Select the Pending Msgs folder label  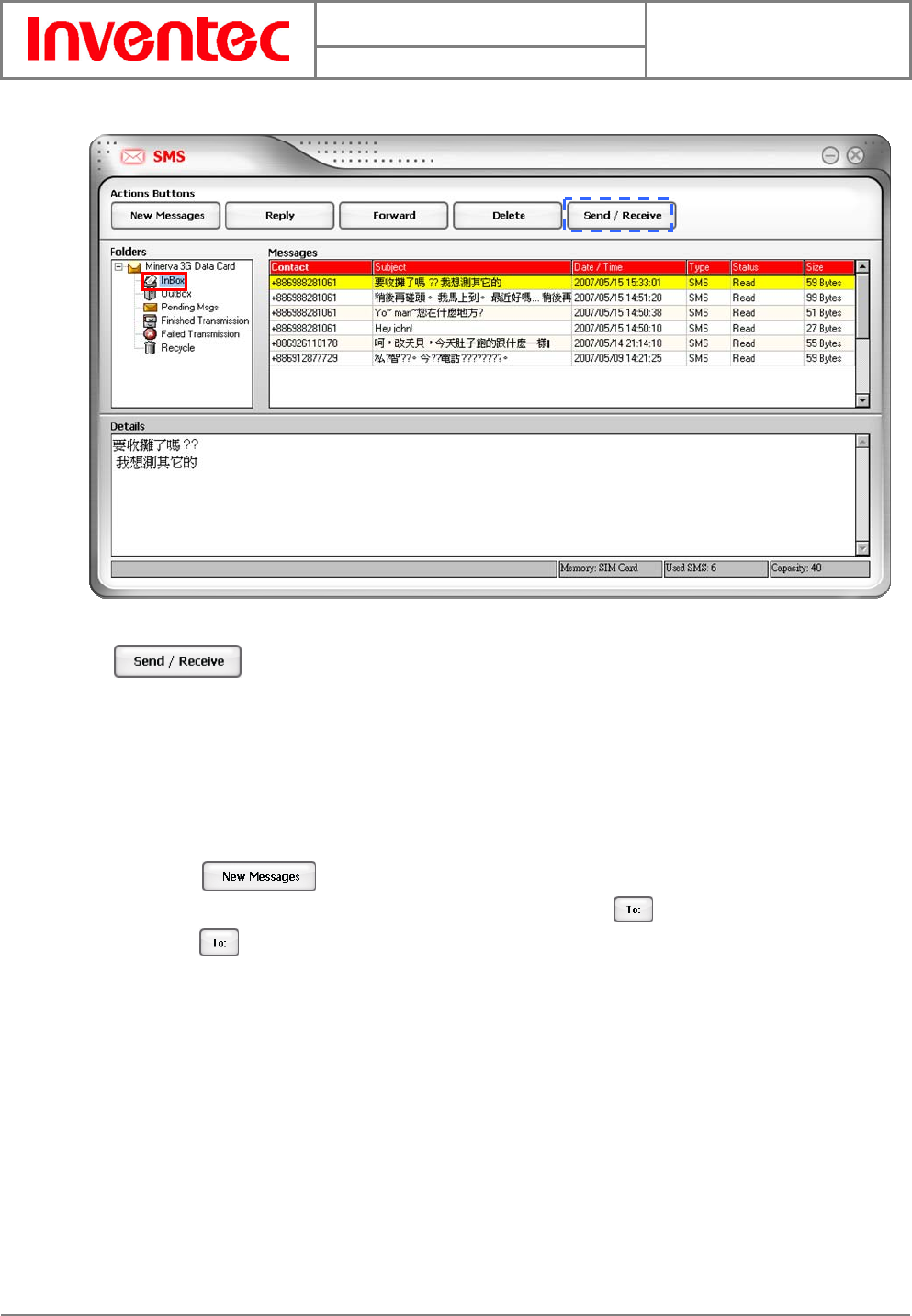(x=189, y=308)
